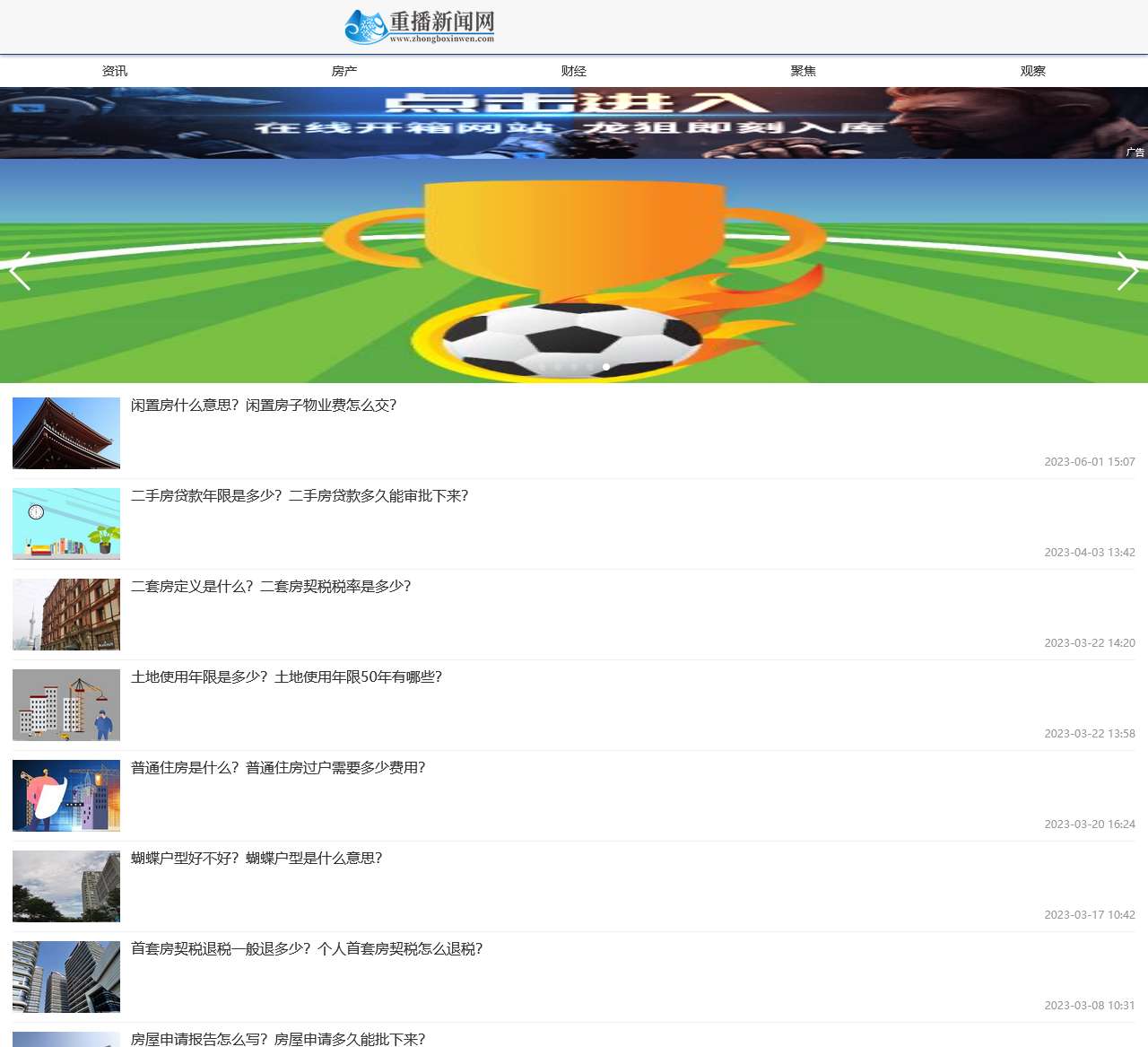Click the date 2023-03-17 10:42

click(x=1090, y=915)
